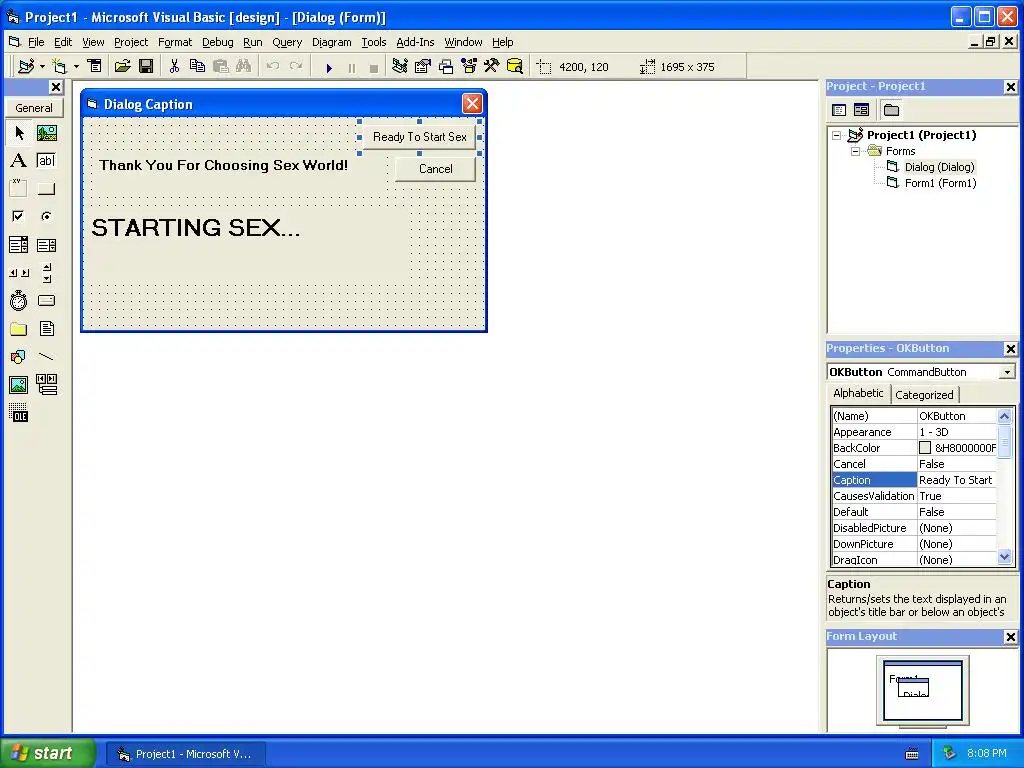Select the PictureBox control tool
Screen dimensions: 1024x768
[x=46, y=133]
